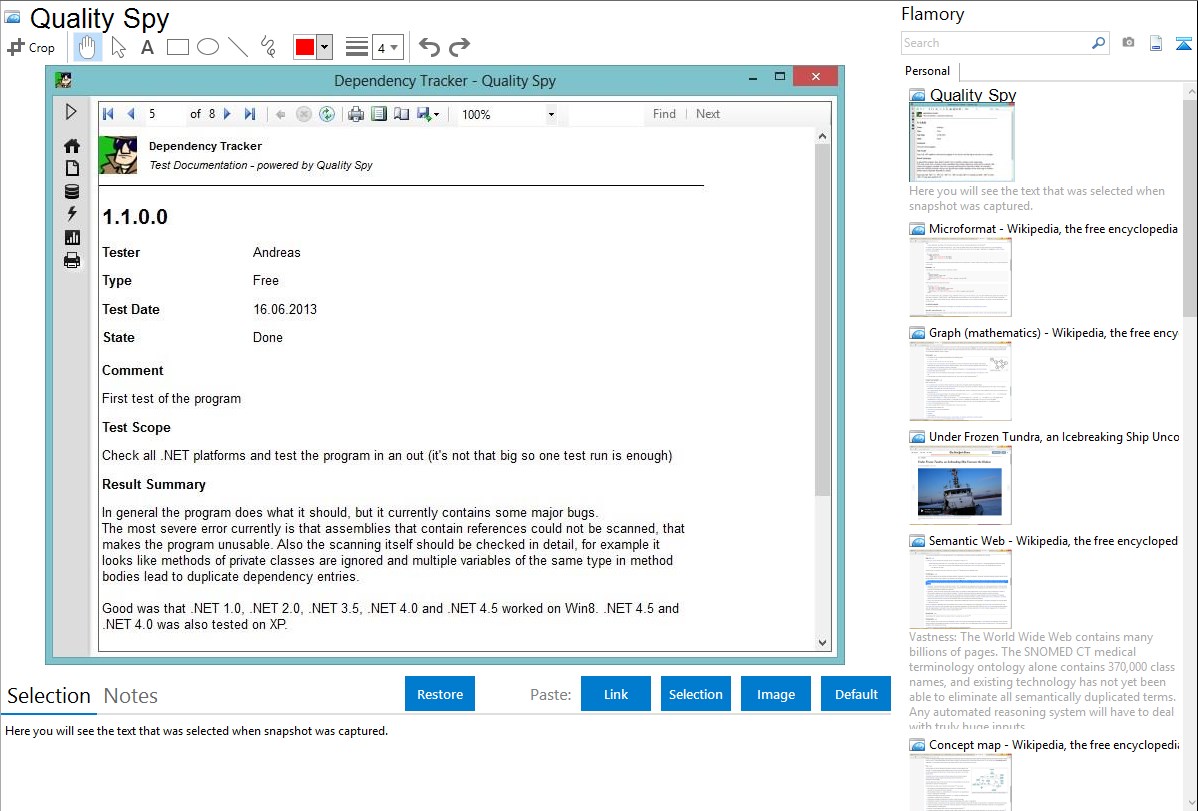Minimize the Dependency Tracker window

tap(753, 77)
